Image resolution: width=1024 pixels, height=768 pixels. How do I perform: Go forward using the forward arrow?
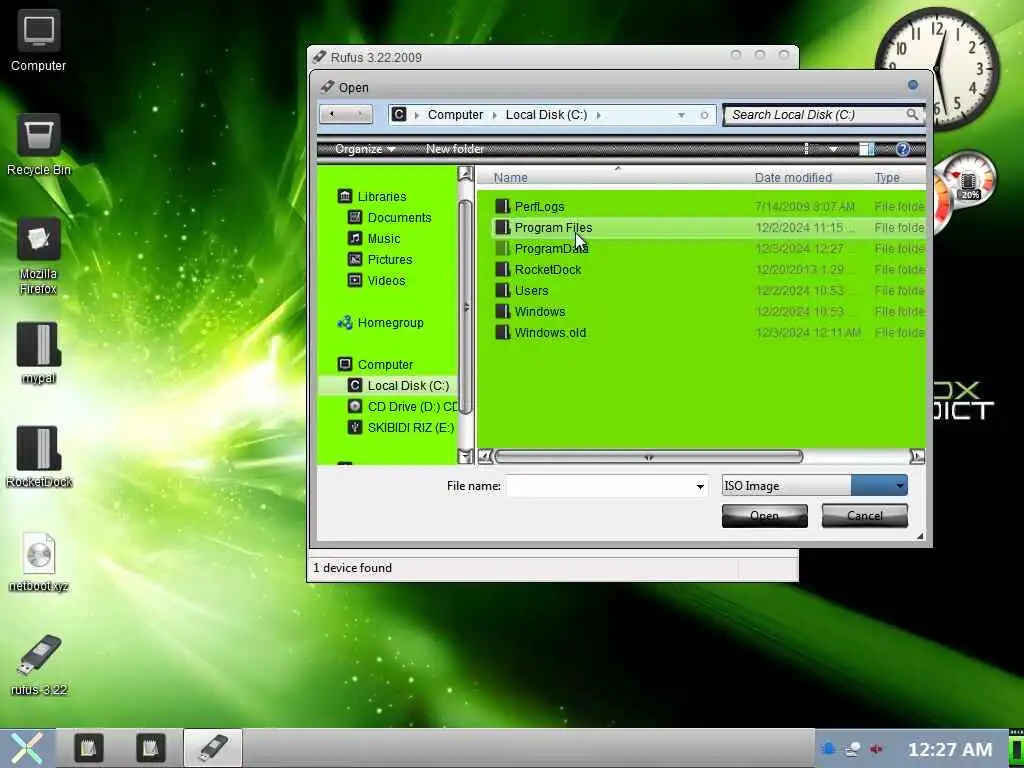tap(359, 114)
